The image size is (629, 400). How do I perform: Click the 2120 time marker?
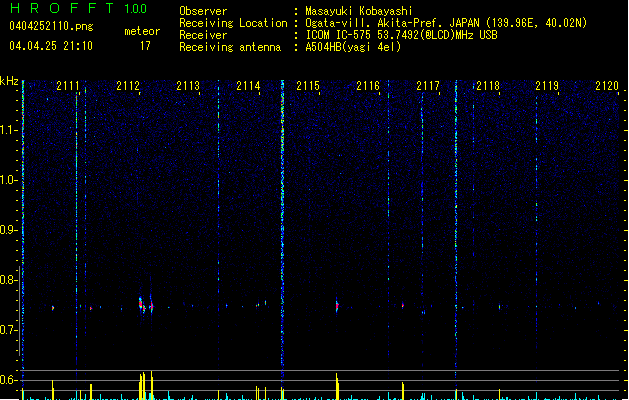(607, 86)
